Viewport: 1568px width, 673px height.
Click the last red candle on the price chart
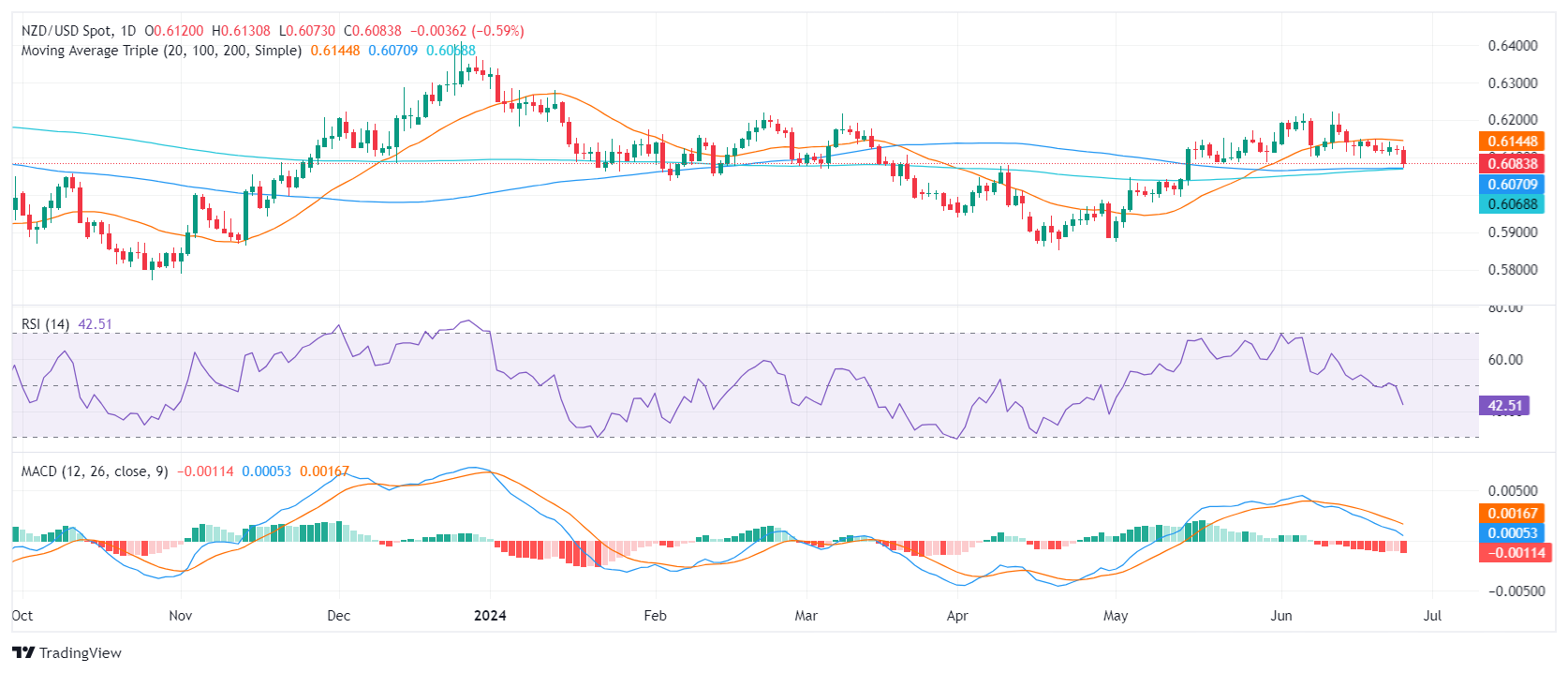click(x=1403, y=157)
